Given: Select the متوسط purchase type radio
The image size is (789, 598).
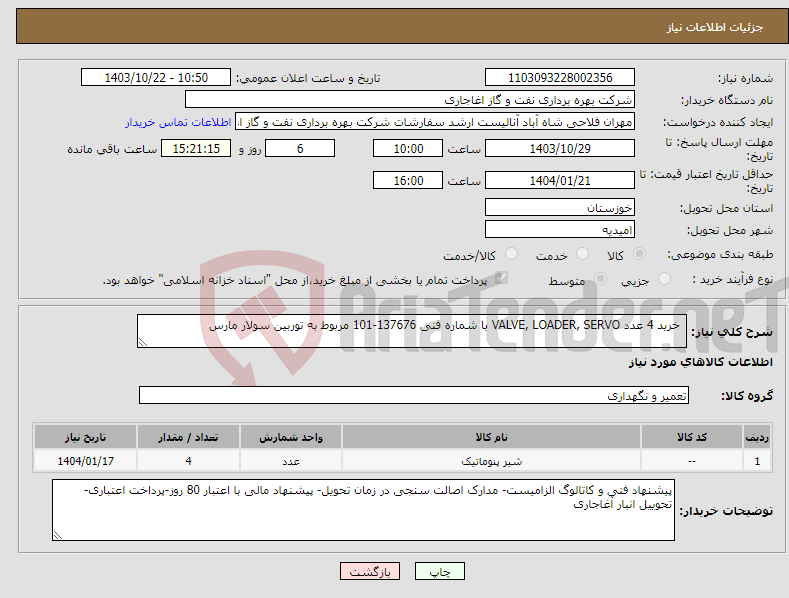Looking at the screenshot, I should (x=600, y=278).
